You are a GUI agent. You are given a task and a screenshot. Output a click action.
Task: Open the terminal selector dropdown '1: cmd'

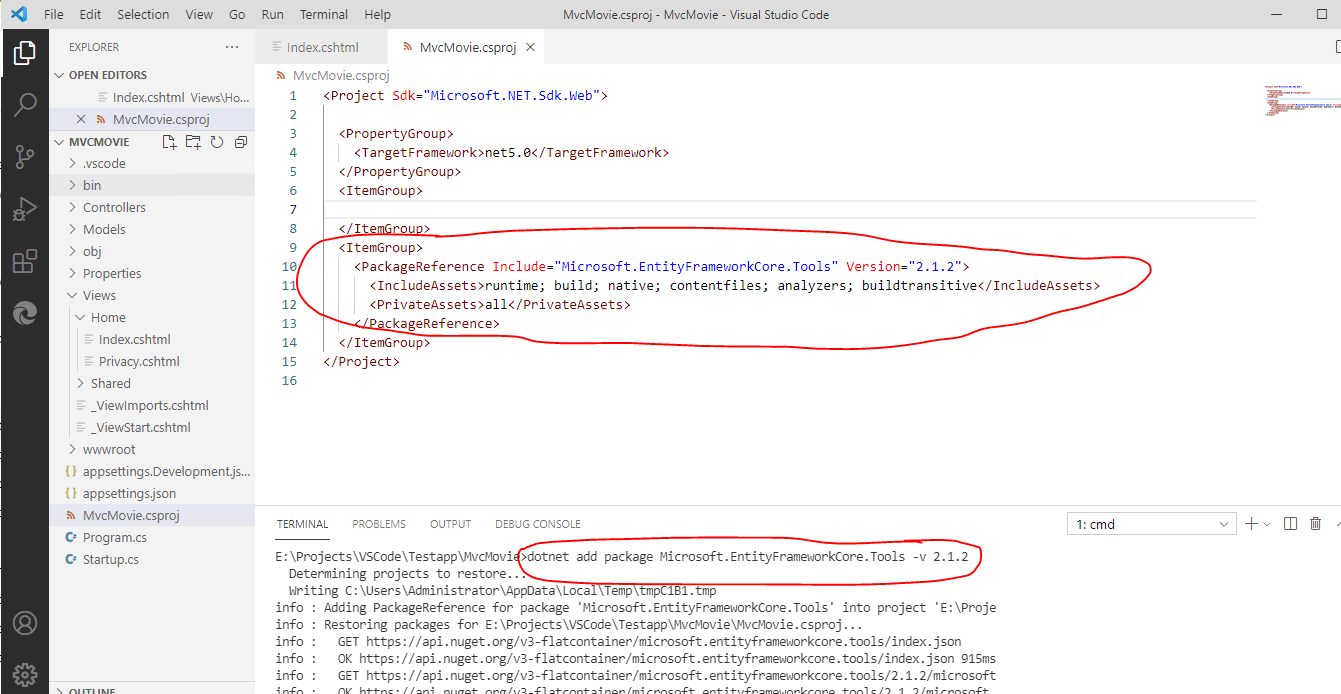[x=1152, y=524]
